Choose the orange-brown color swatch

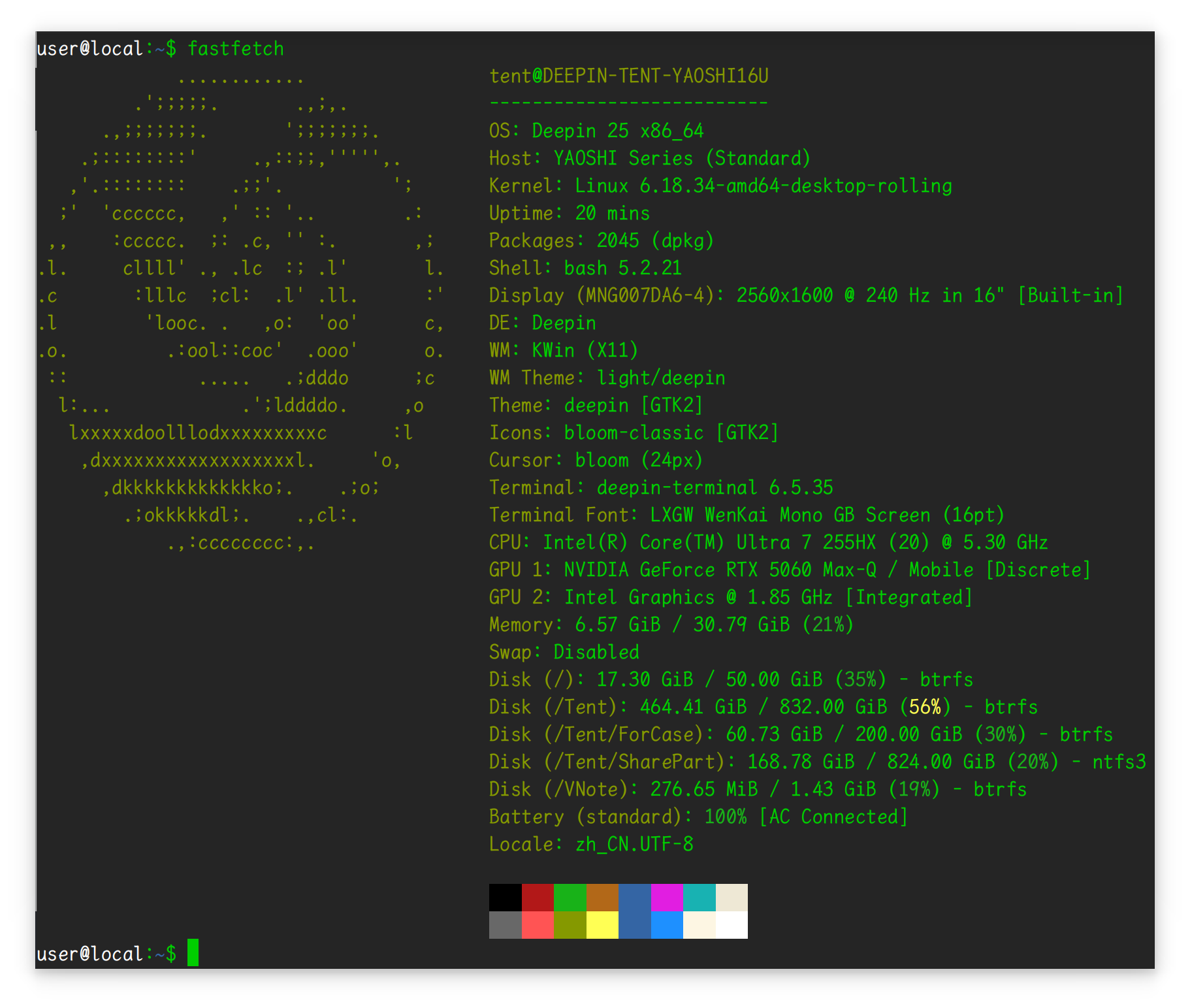(602, 898)
